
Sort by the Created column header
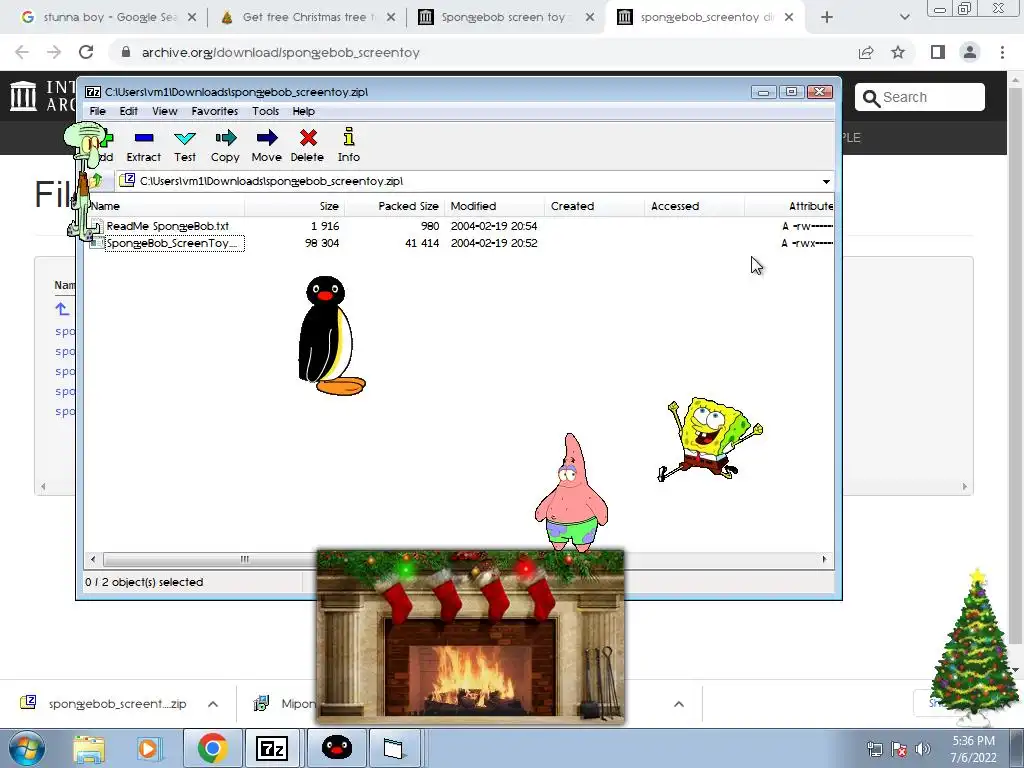594,206
